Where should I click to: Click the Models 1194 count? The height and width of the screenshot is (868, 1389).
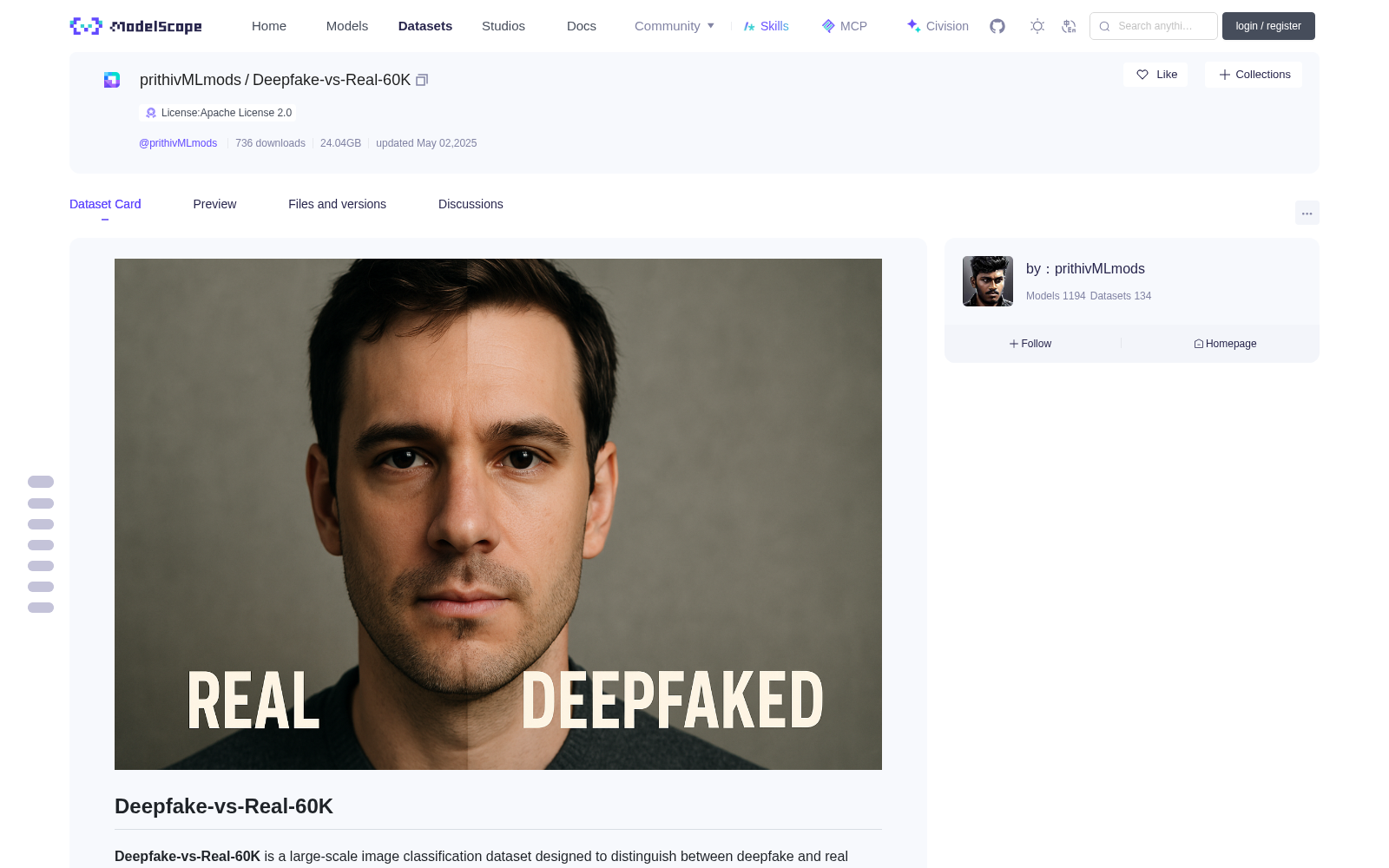(x=1056, y=296)
